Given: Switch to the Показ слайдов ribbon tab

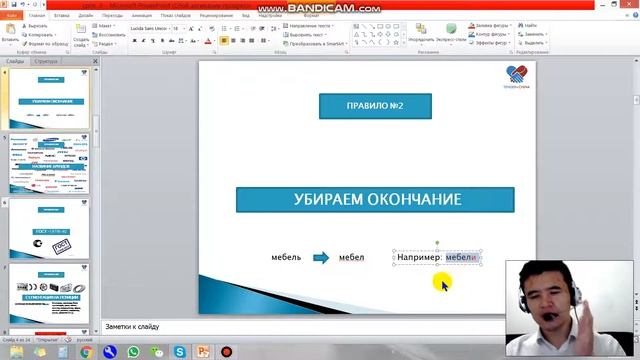Looking at the screenshot, I should click(176, 16).
